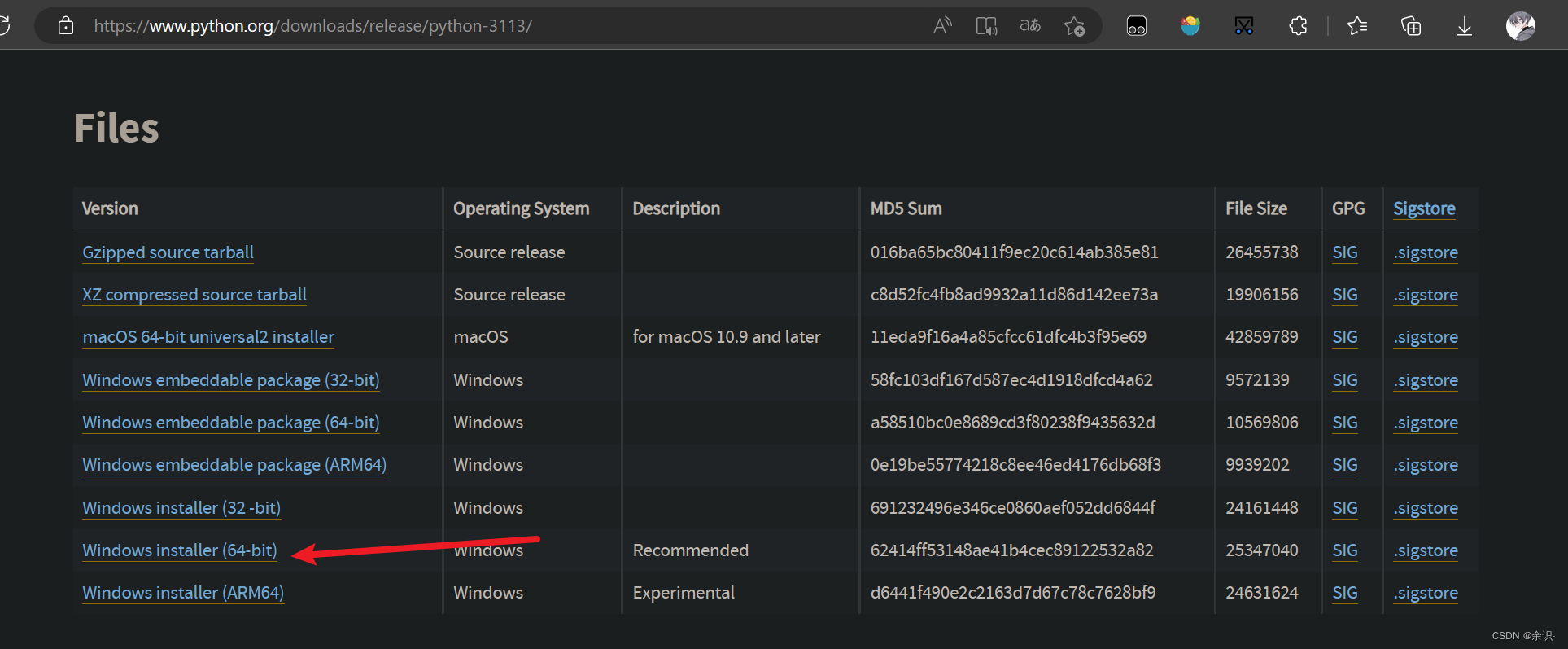Click the 'File Size' column header
The width and height of the screenshot is (1568, 649).
tap(1256, 208)
